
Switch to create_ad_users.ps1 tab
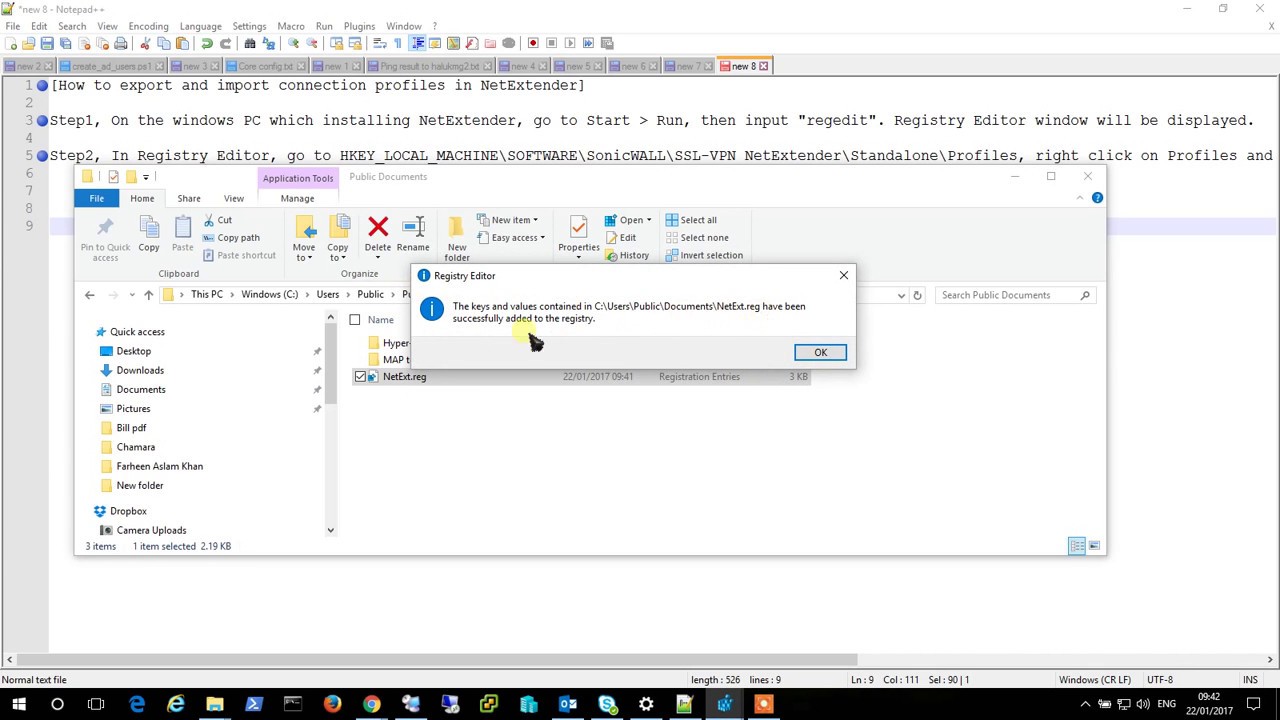[111, 66]
